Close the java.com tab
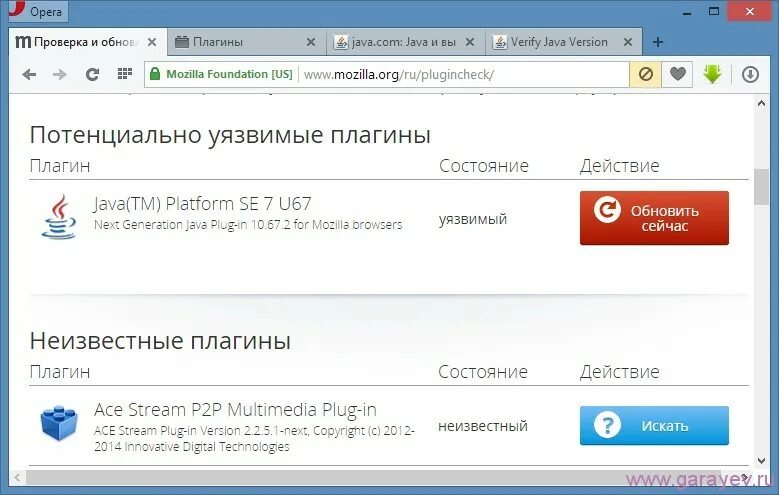This screenshot has width=779, height=495. coord(470,42)
